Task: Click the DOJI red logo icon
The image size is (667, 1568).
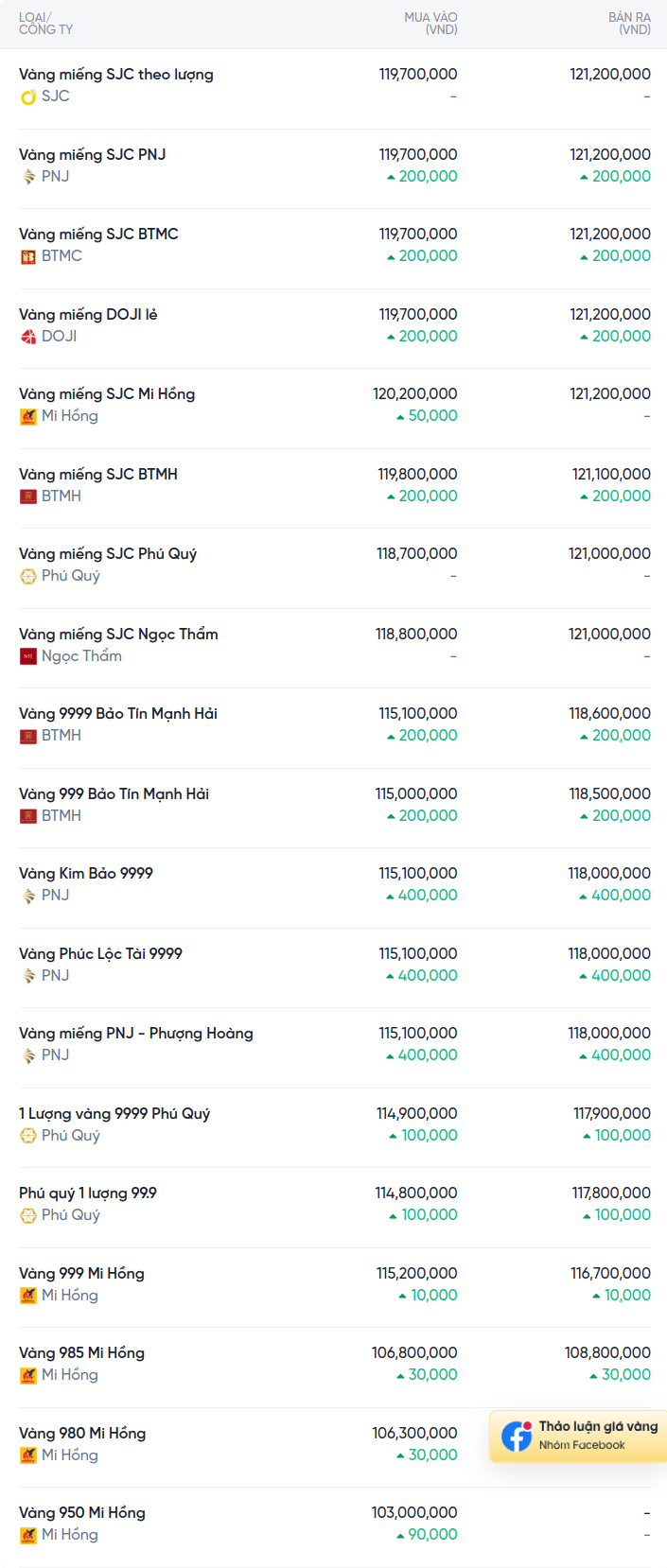Action: coord(28,337)
